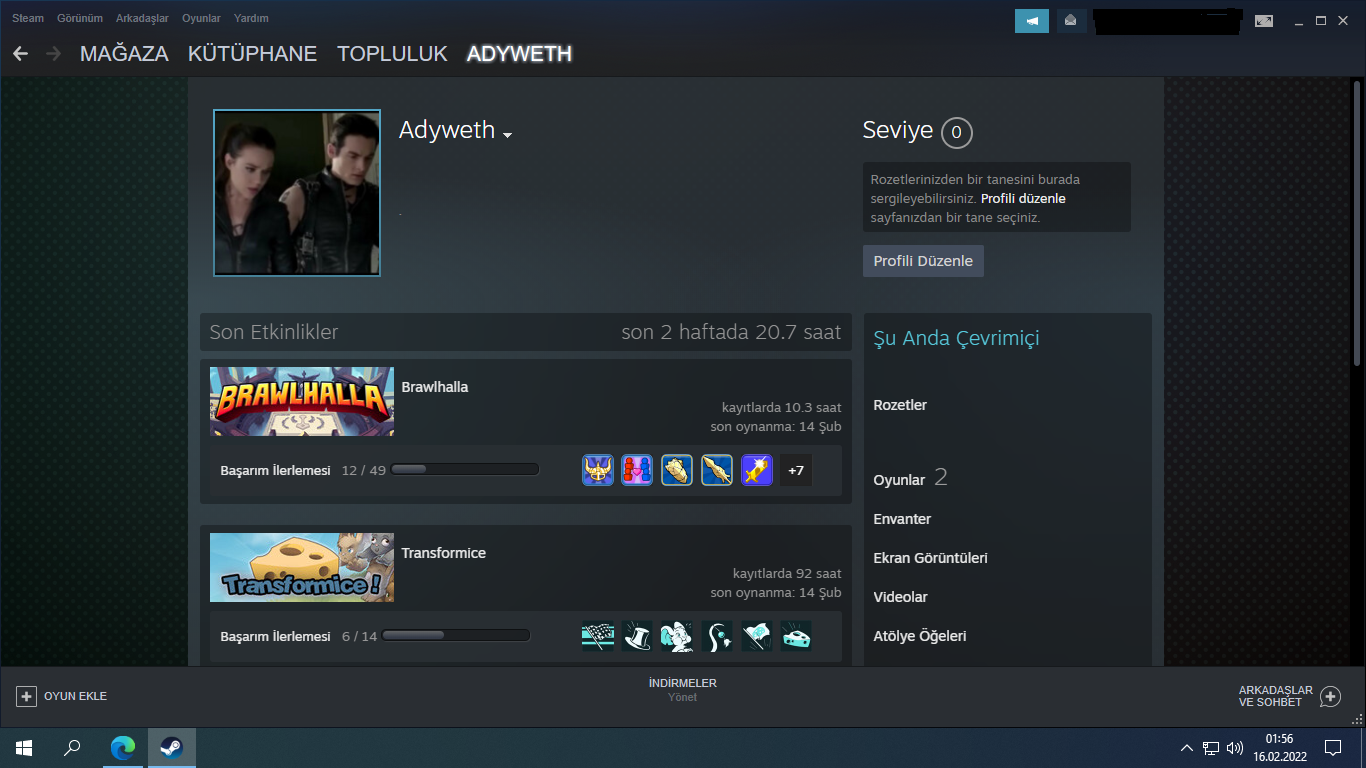Click the 'Şu Anda Çevrimiçi' status text

pyautogui.click(x=956, y=338)
